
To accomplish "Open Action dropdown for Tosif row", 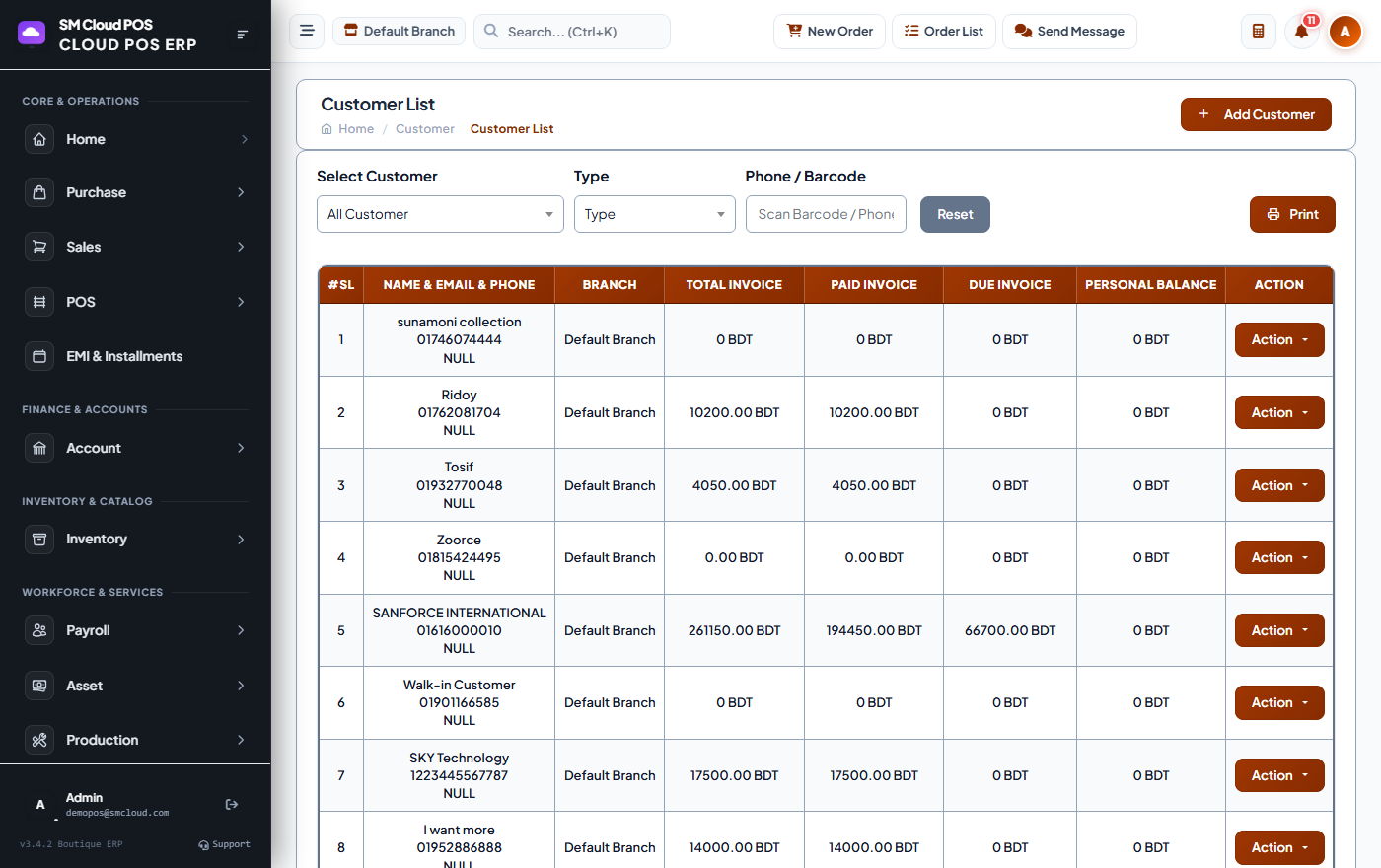I will coord(1279,485).
